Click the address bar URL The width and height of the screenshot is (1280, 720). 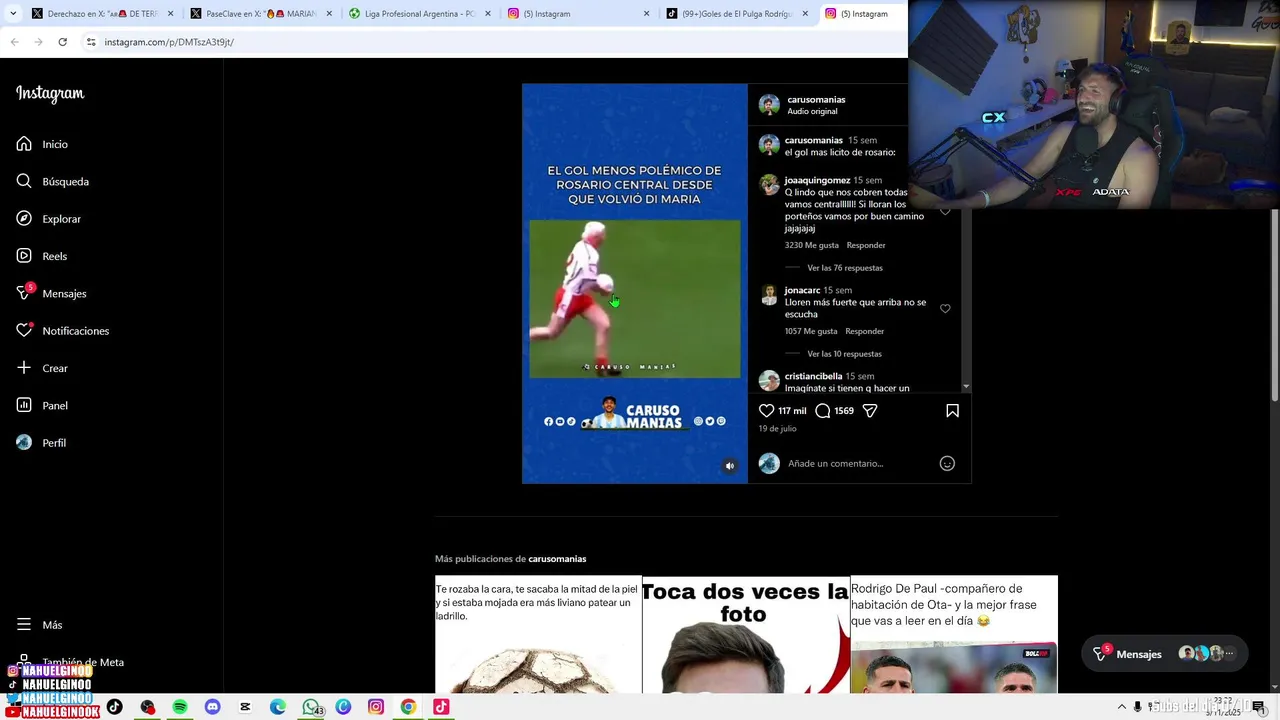(169, 42)
